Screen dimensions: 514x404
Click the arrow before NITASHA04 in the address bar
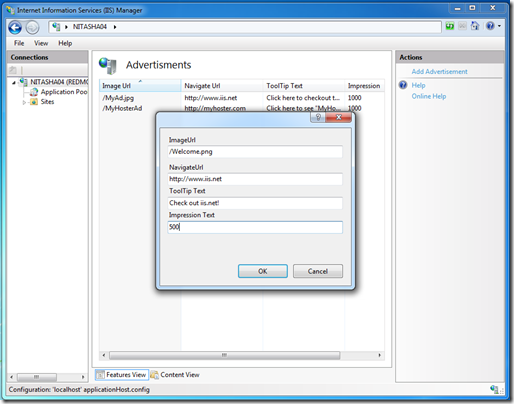(x=66, y=27)
